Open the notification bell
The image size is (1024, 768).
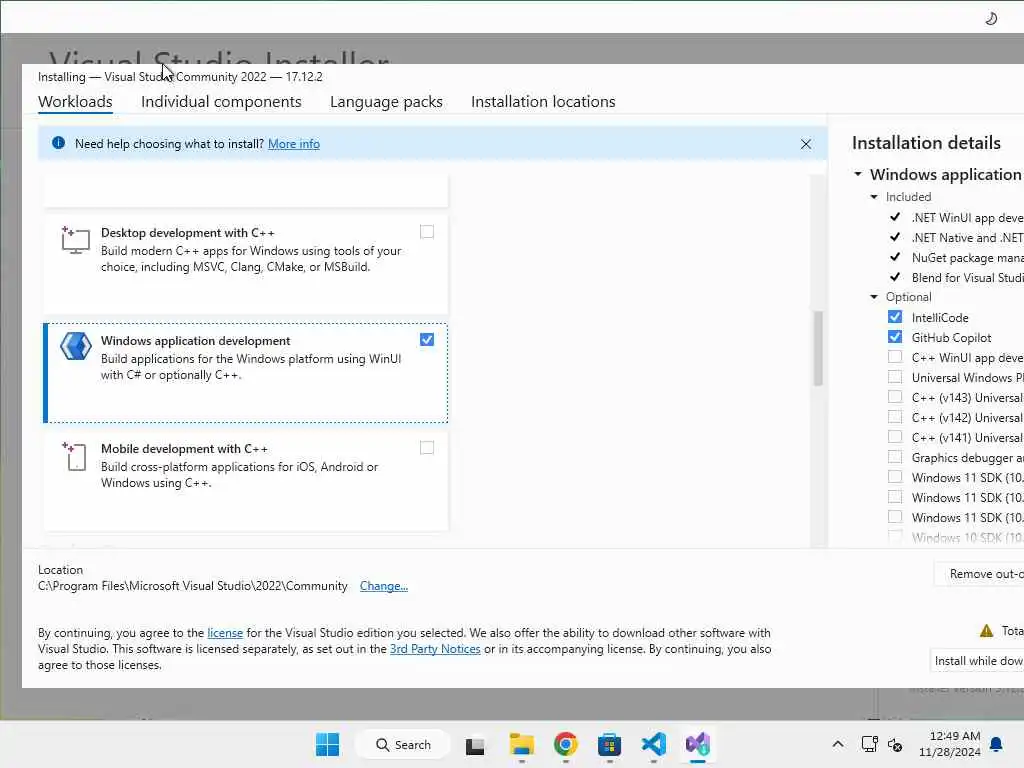click(x=997, y=744)
